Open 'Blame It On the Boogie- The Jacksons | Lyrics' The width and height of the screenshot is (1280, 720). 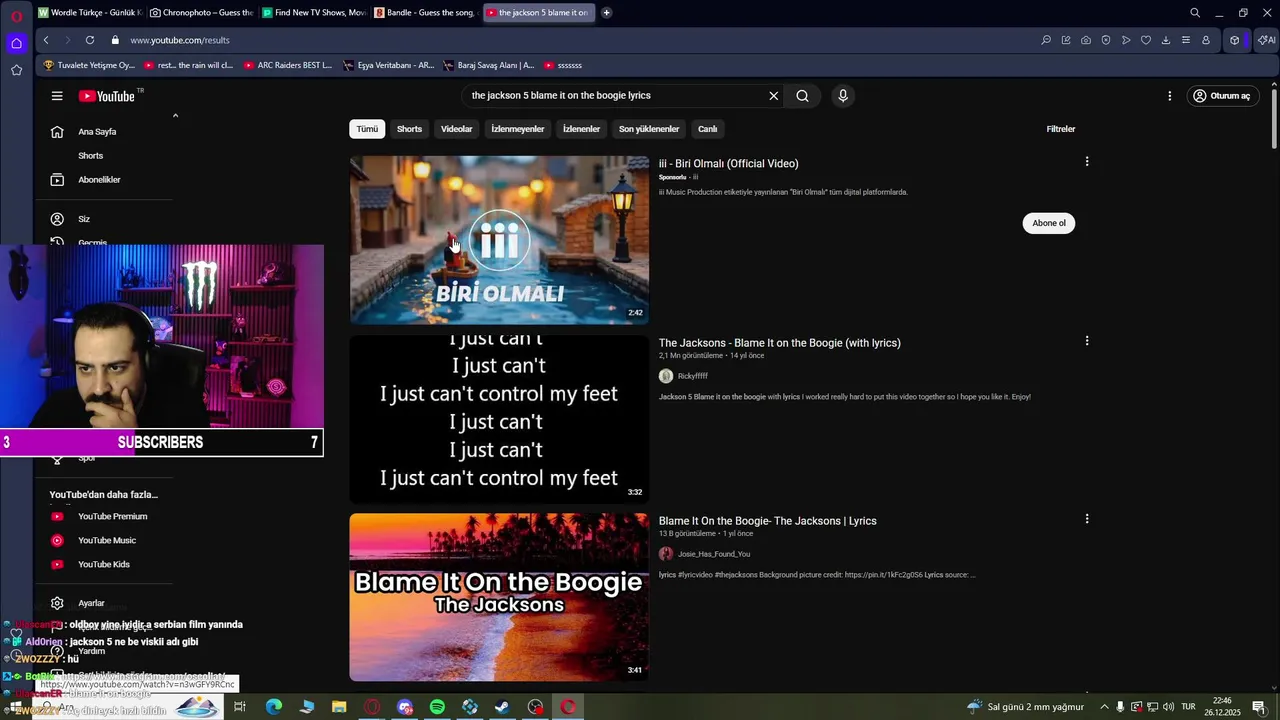click(x=767, y=521)
